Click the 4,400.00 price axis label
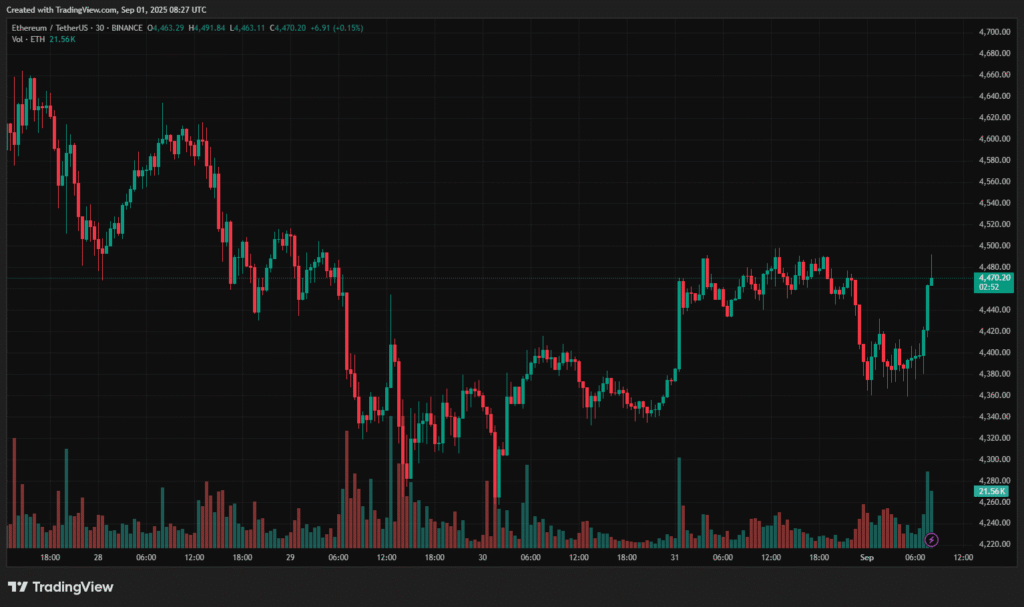 point(995,352)
